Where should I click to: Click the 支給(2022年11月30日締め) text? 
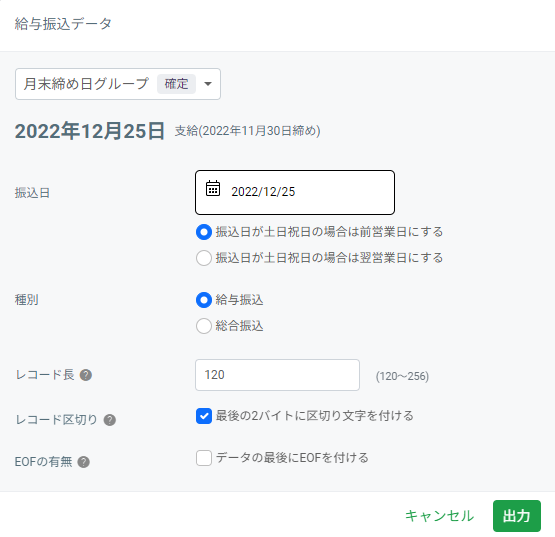[247, 131]
